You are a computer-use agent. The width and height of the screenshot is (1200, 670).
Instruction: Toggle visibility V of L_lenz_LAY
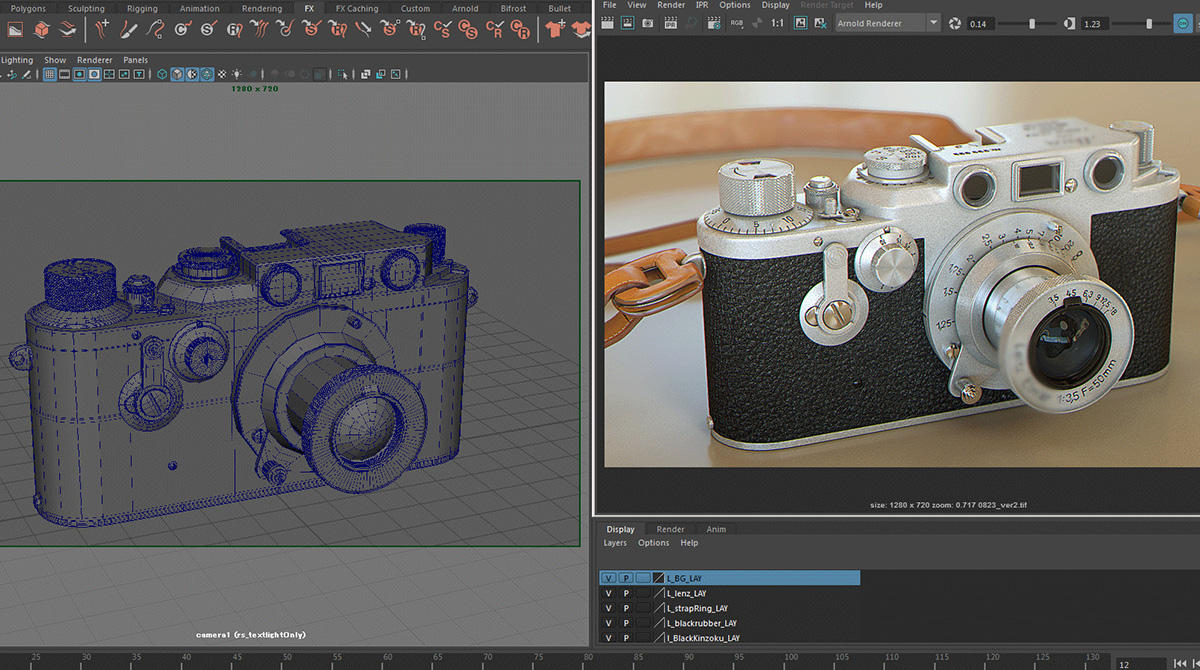[608, 593]
